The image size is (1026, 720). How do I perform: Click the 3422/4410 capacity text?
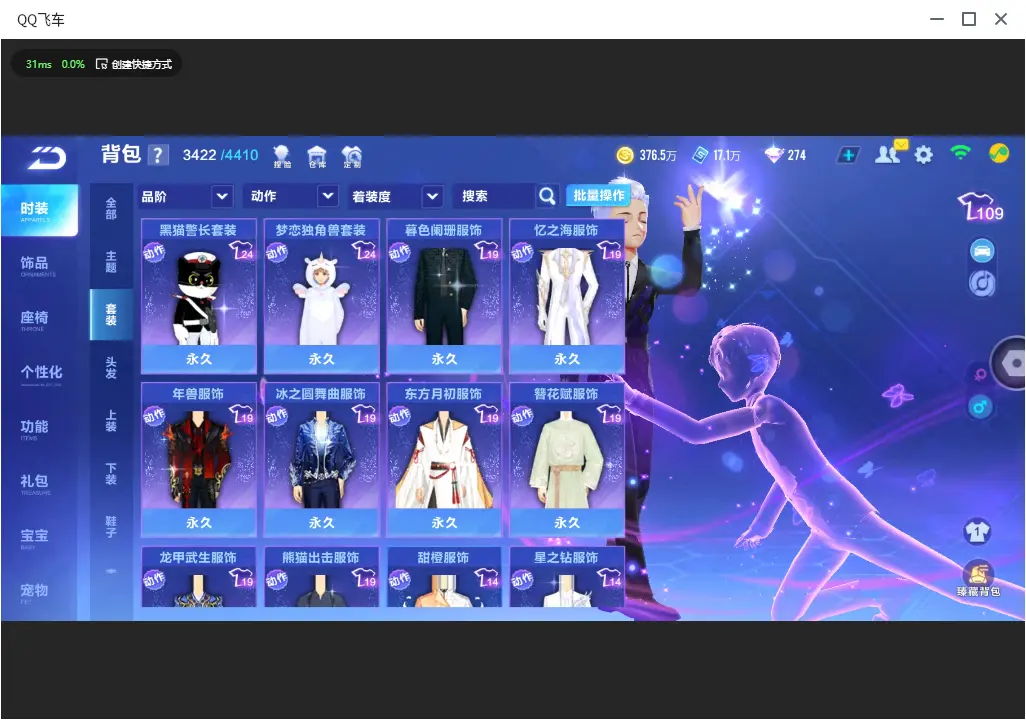pyautogui.click(x=221, y=155)
